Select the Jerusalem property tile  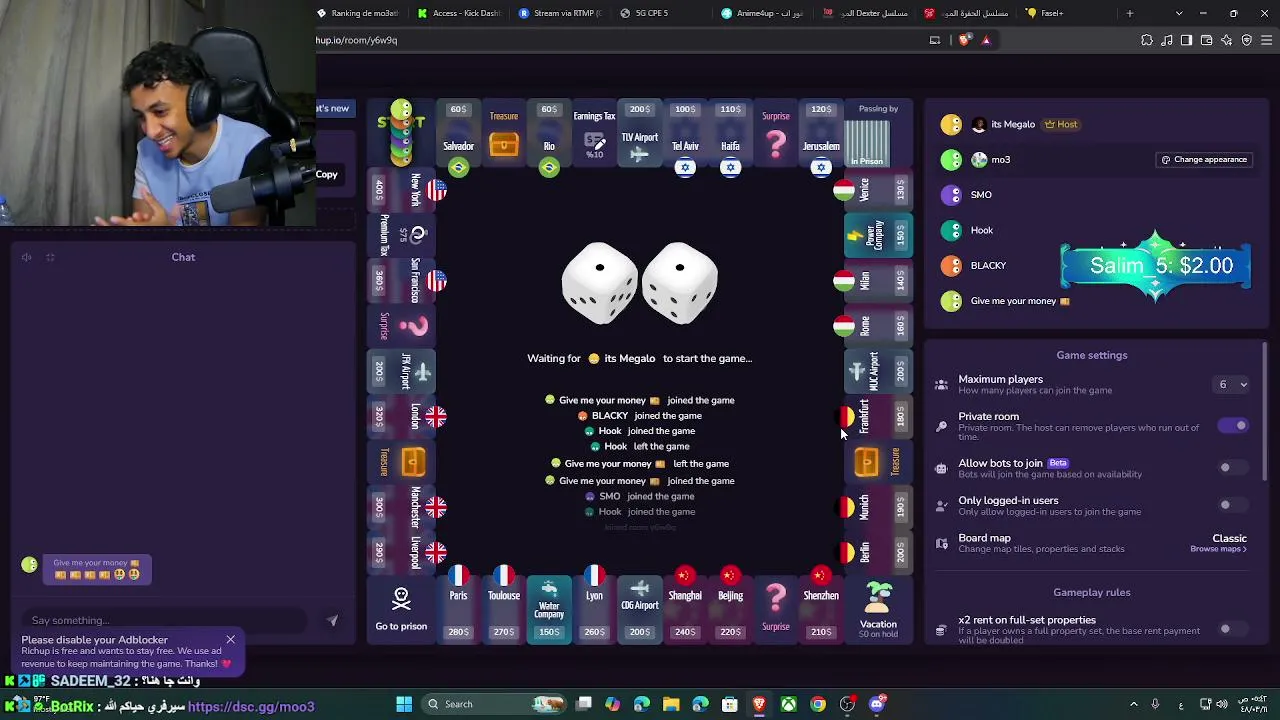coord(821,134)
